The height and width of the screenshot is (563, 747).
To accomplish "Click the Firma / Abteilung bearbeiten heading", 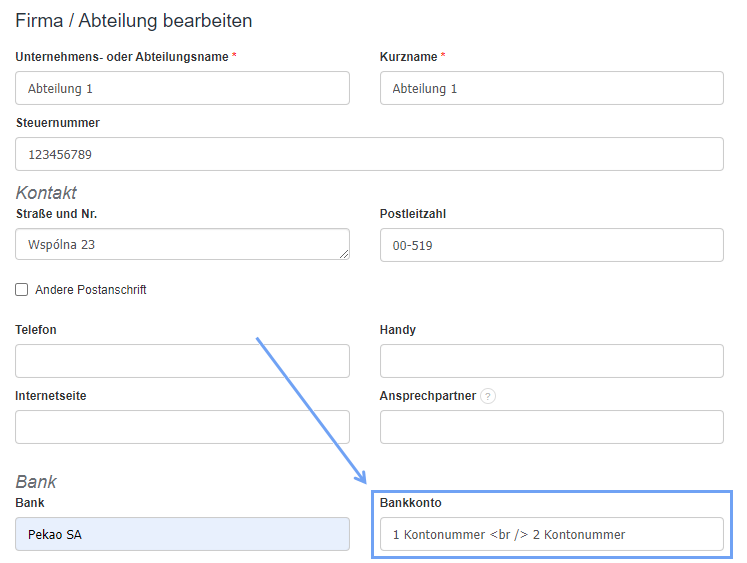I will click(x=134, y=20).
